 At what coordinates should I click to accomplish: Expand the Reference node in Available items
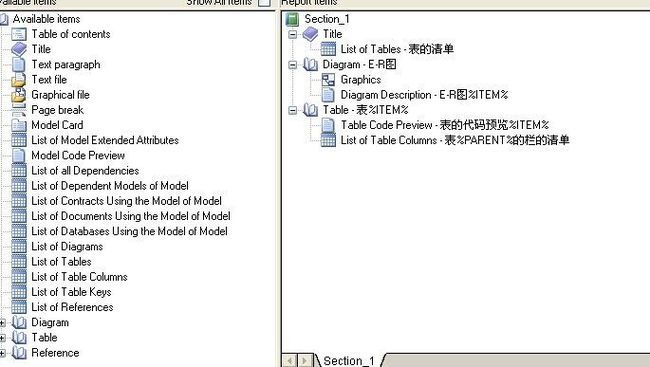point(2,353)
